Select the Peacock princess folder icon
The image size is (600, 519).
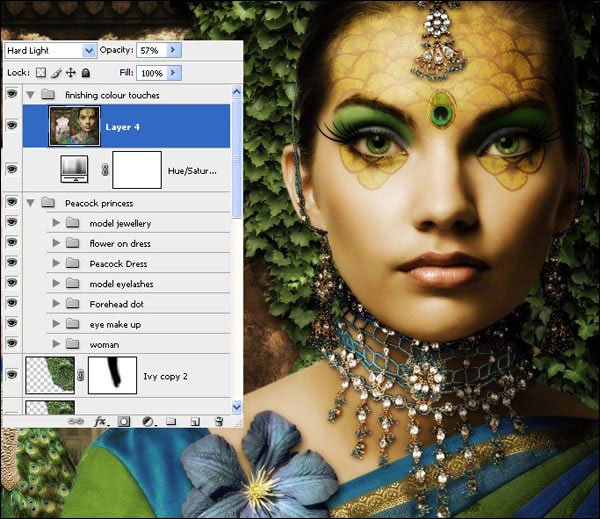point(48,202)
